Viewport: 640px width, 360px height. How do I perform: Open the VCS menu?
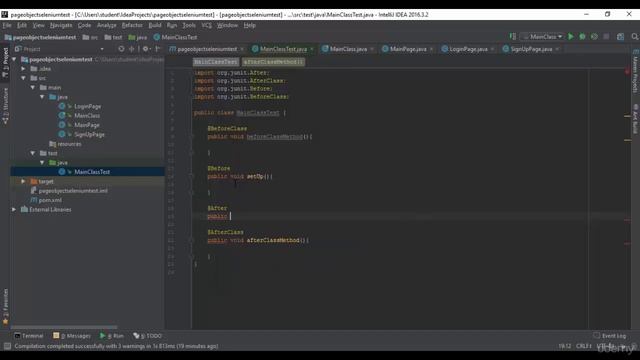tap(207, 25)
